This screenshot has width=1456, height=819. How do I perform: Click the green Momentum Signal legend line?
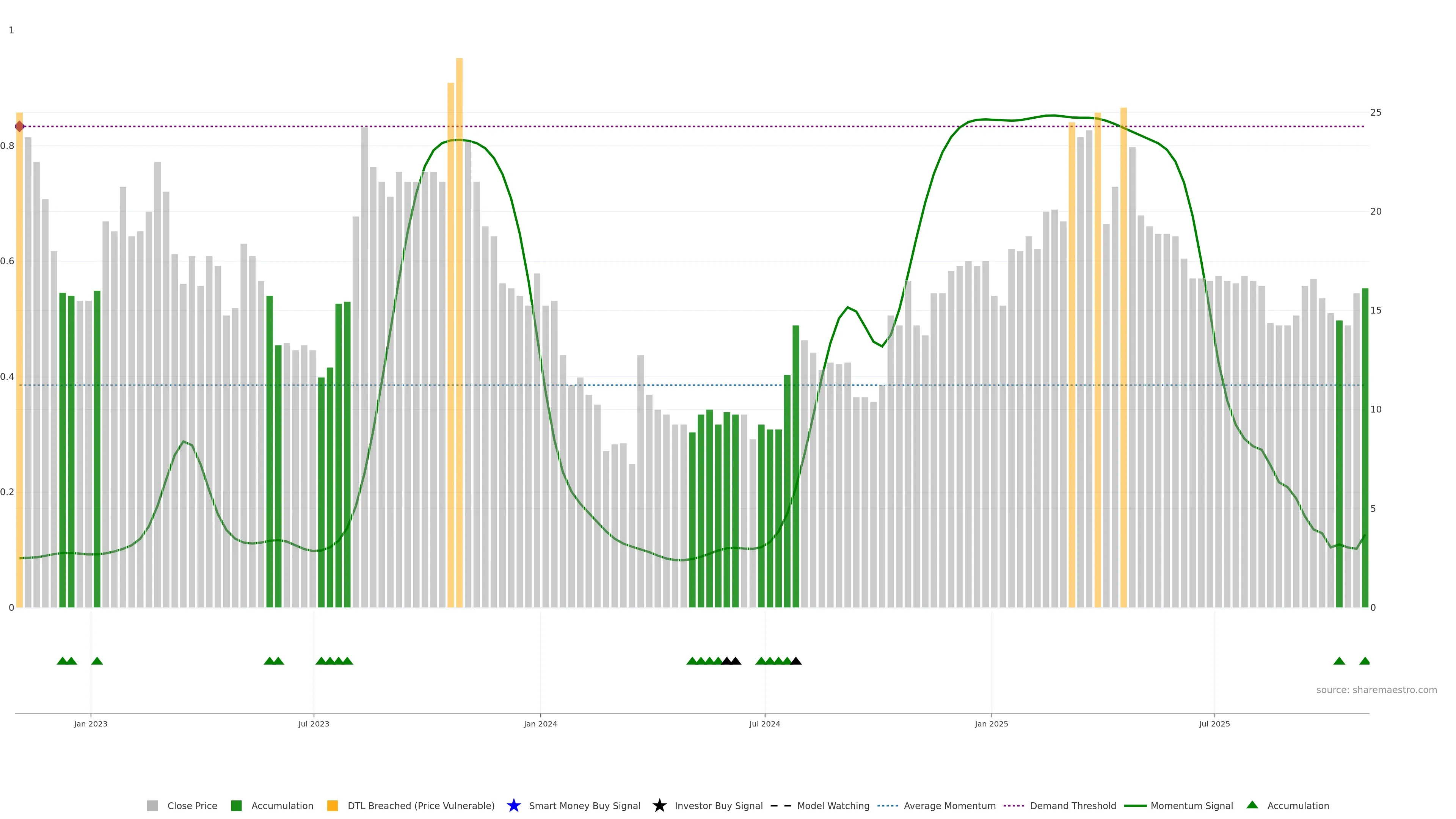pyautogui.click(x=1135, y=805)
